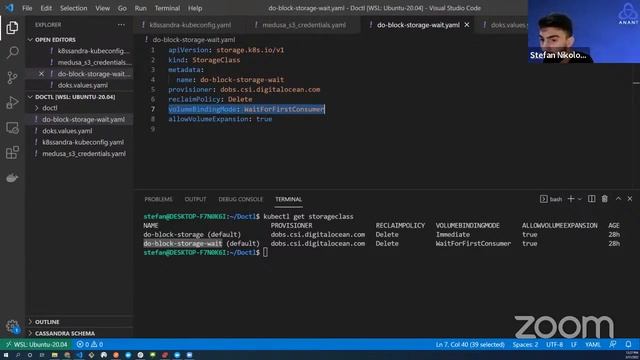Switch to medusa_s3_credentials.yaml editor tab
Image resolution: width=640 pixels, height=360 pixels.
(x=304, y=25)
